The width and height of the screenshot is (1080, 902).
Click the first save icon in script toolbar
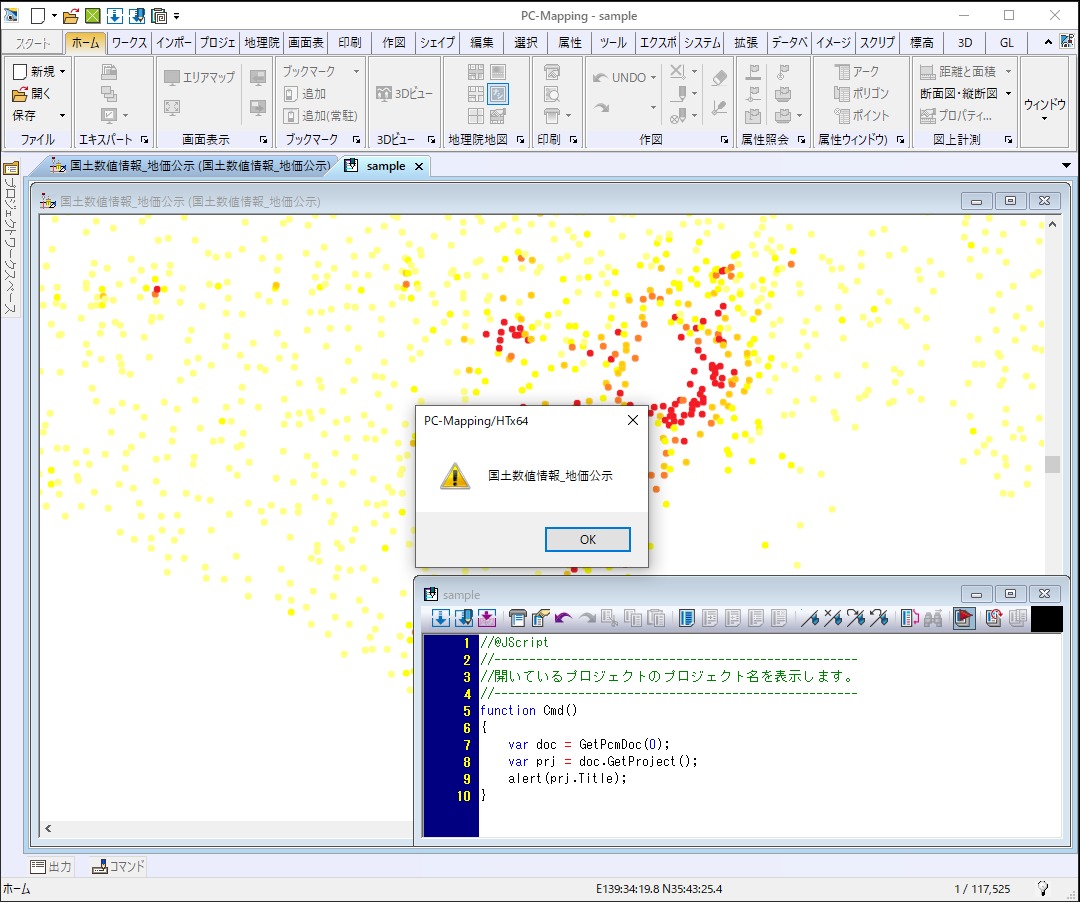440,618
